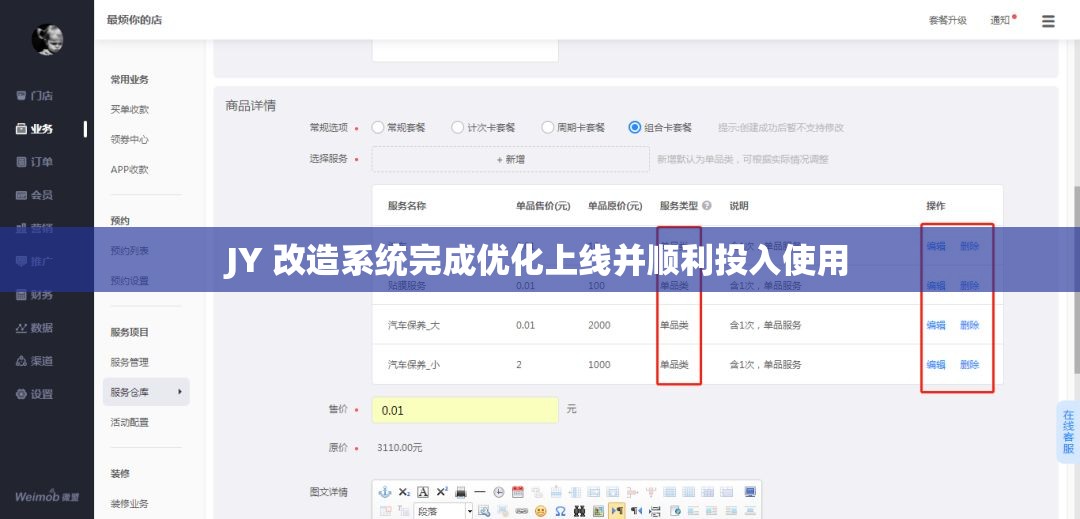Open 装修业务 in the submenu
The width and height of the screenshot is (1080, 519).
pyautogui.click(x=129, y=503)
